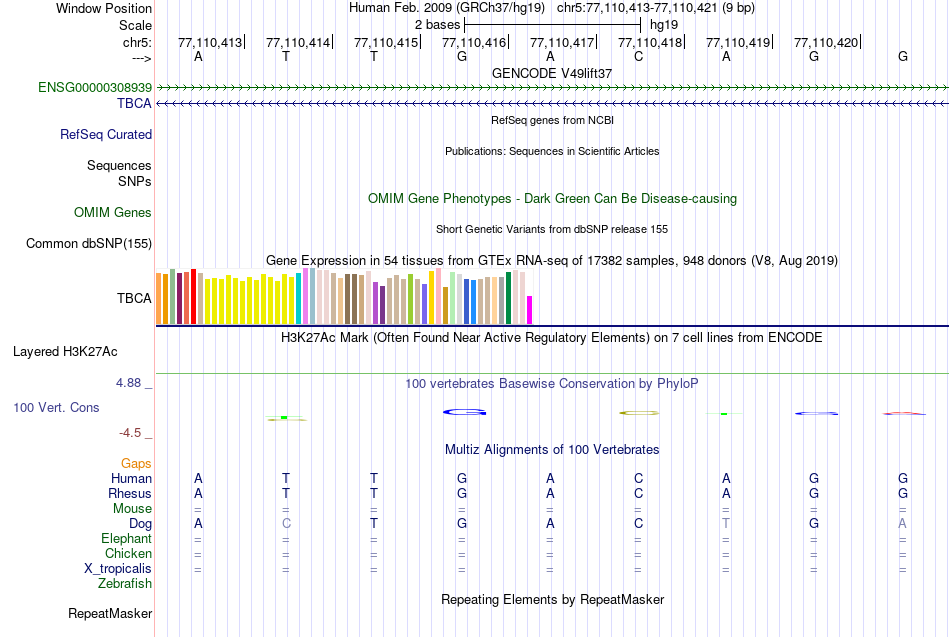950x637 pixels.
Task: Click the Layered H3K27Ac track label
Action: [x=65, y=352]
